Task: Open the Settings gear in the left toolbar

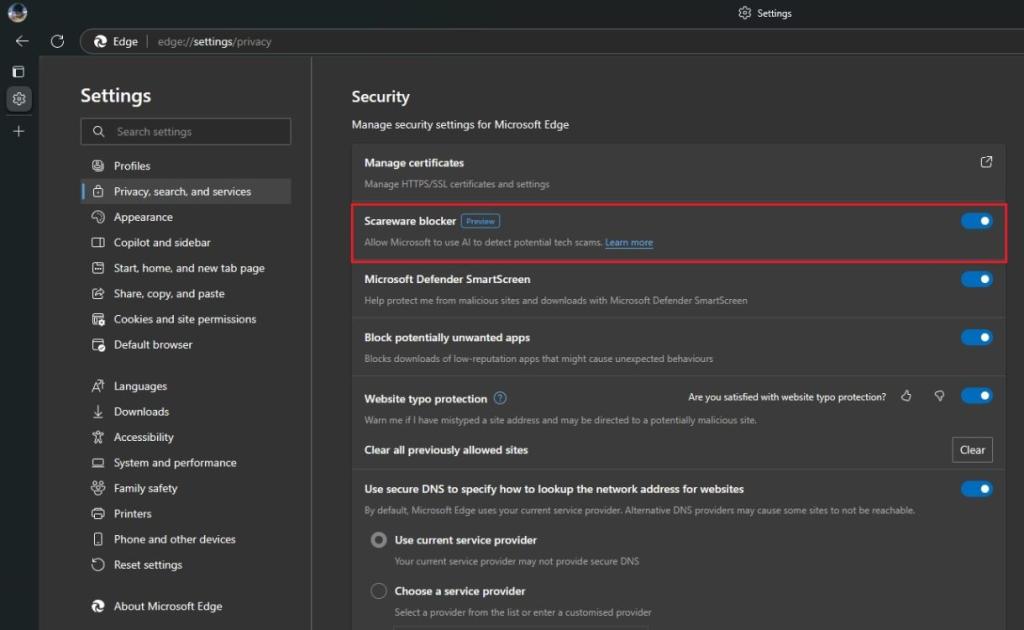Action: coord(18,99)
